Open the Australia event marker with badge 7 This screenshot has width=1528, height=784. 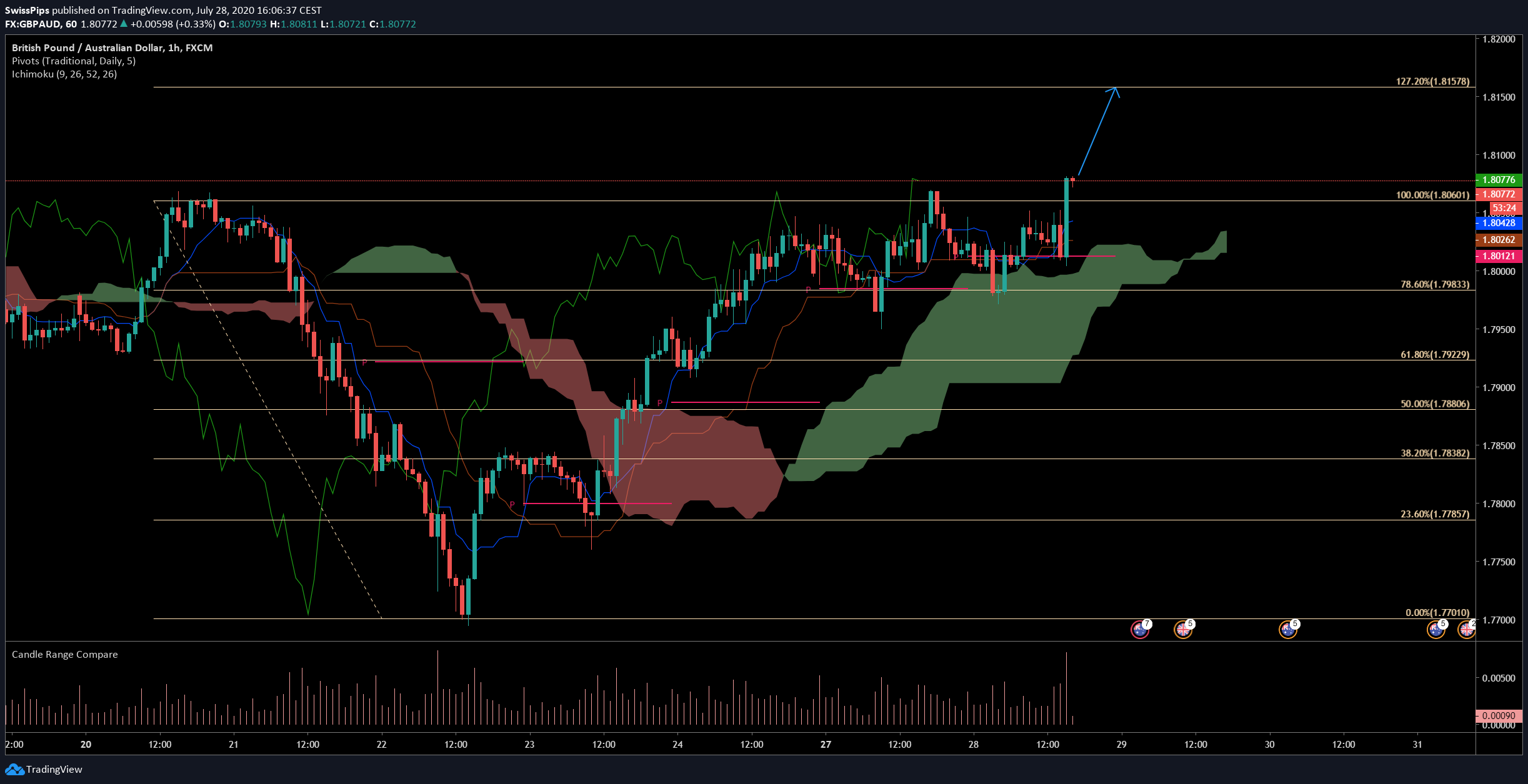(x=1140, y=630)
